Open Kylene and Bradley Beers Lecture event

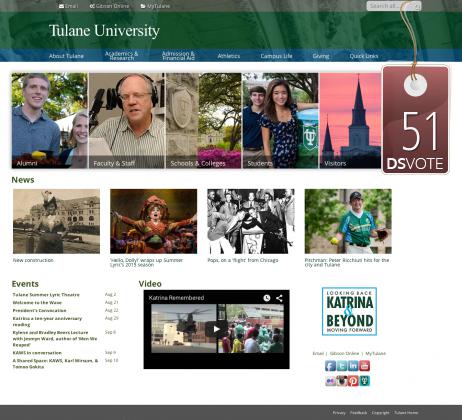pos(55,339)
